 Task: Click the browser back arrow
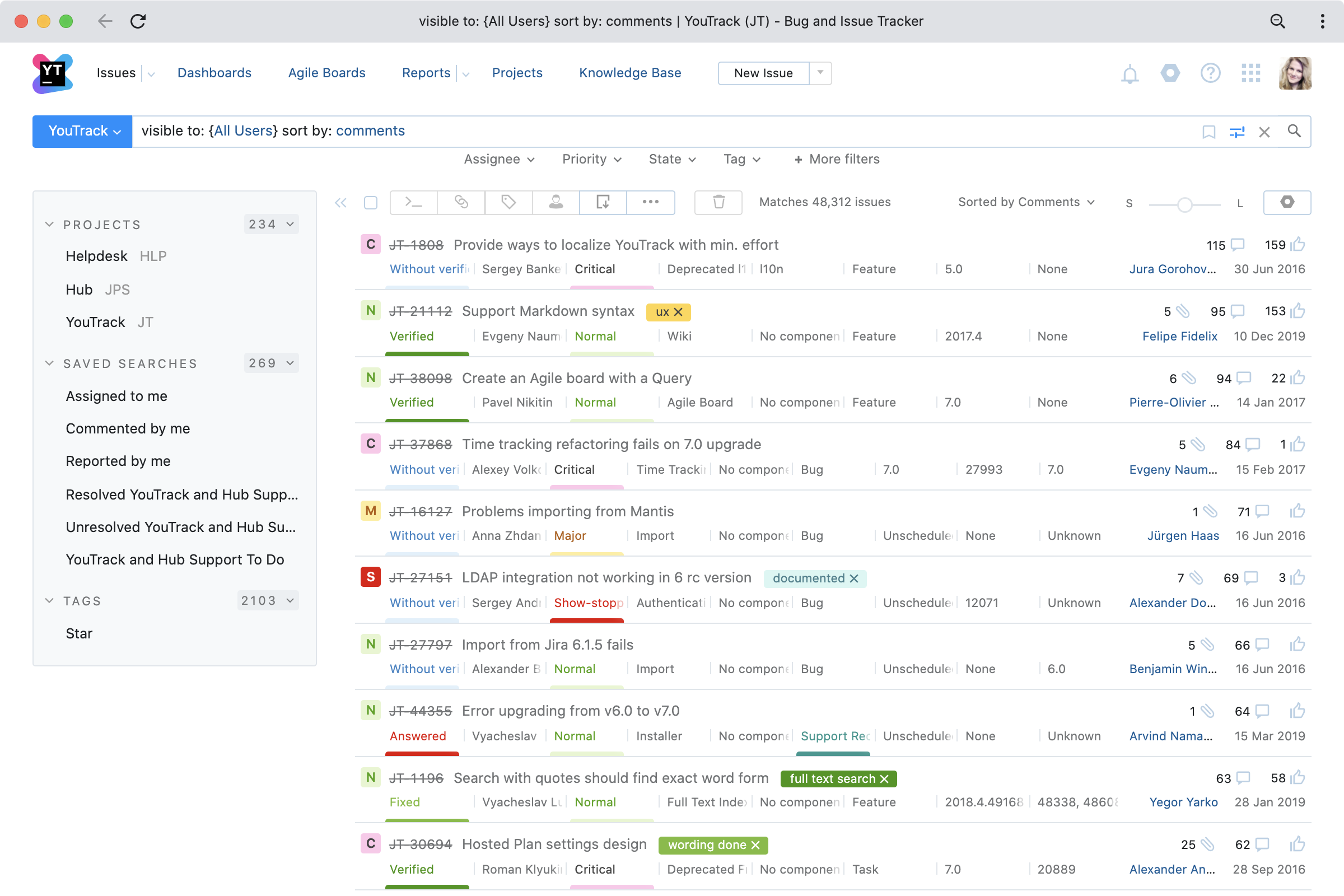point(105,21)
